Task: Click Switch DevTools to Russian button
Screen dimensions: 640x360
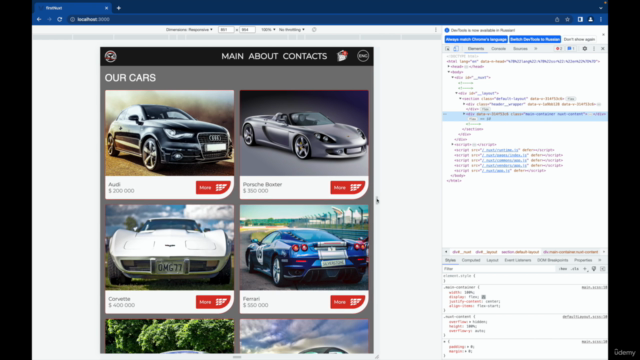Action: coord(535,39)
